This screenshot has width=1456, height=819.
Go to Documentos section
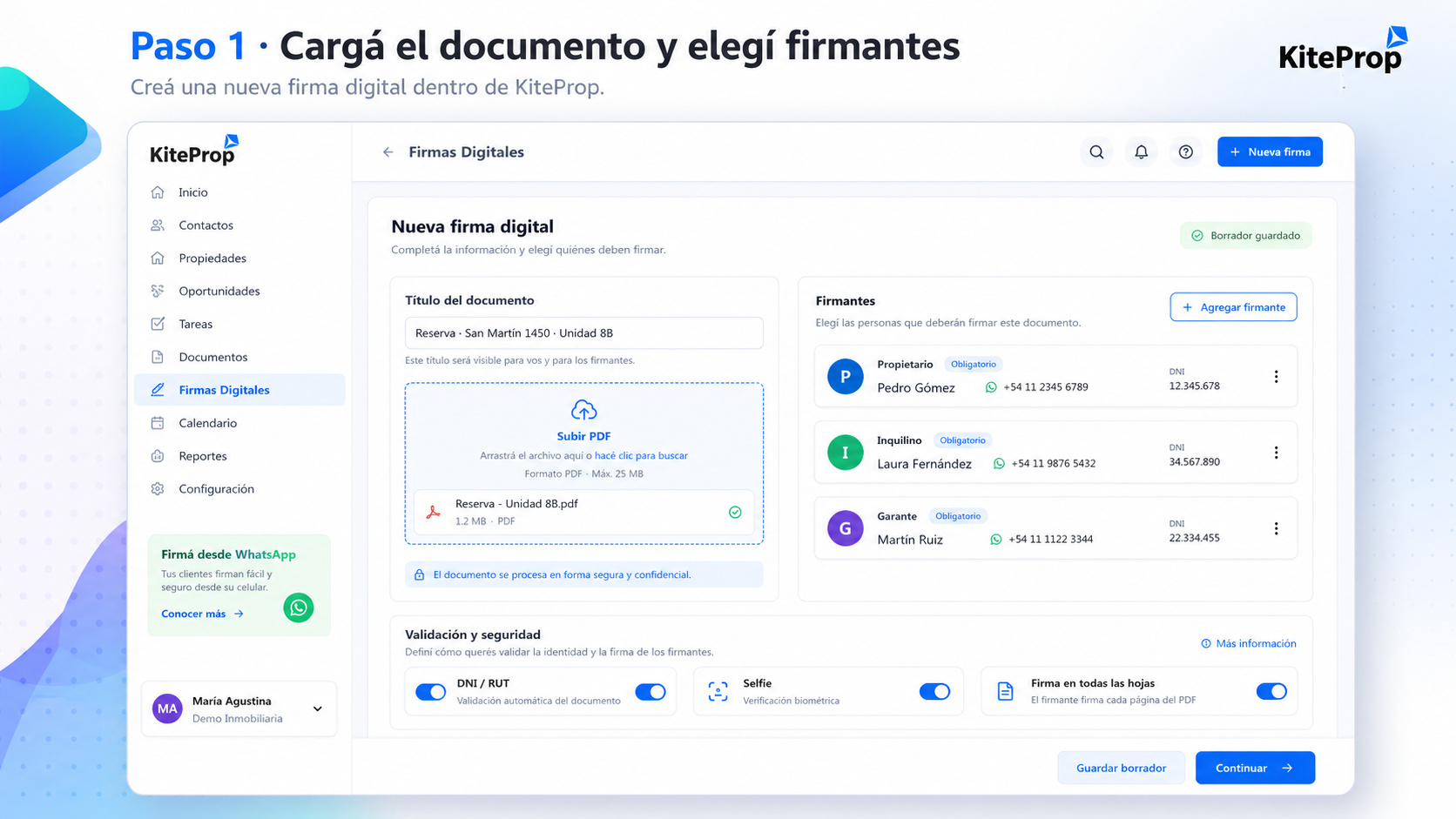239,357
